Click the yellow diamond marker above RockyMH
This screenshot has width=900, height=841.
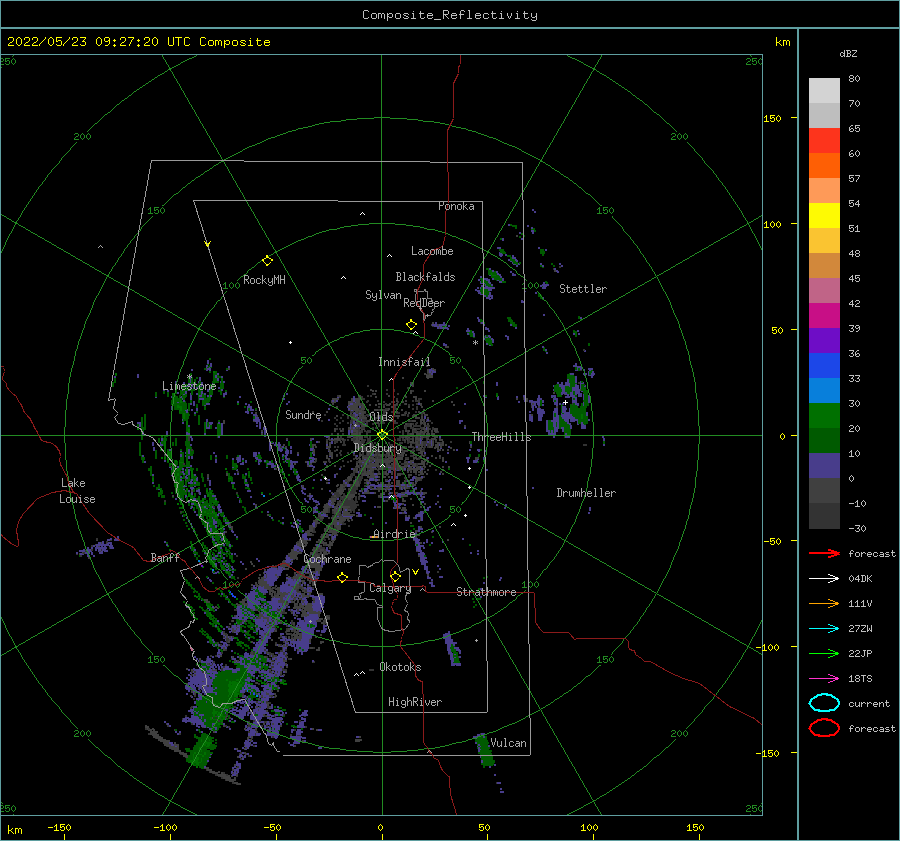pos(267,261)
